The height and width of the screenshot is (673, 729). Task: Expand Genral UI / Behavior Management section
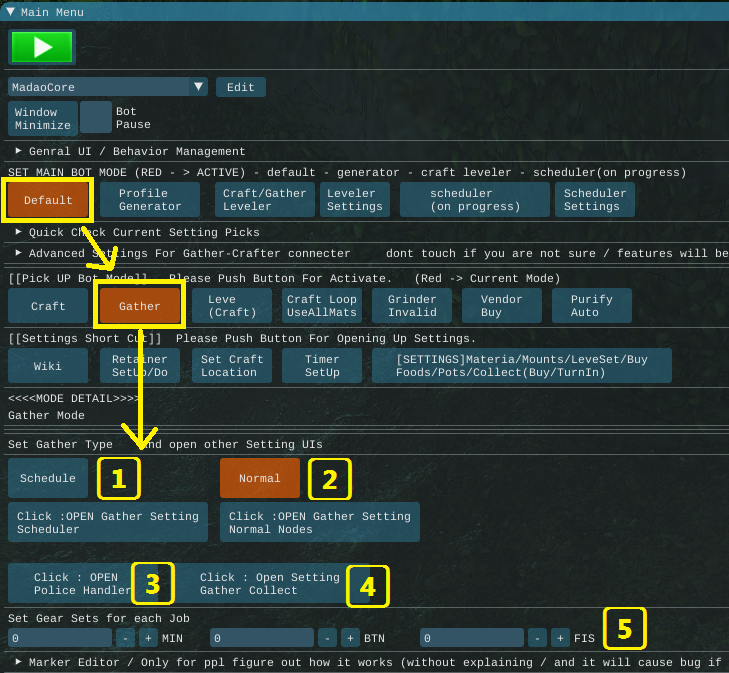[x=19, y=151]
